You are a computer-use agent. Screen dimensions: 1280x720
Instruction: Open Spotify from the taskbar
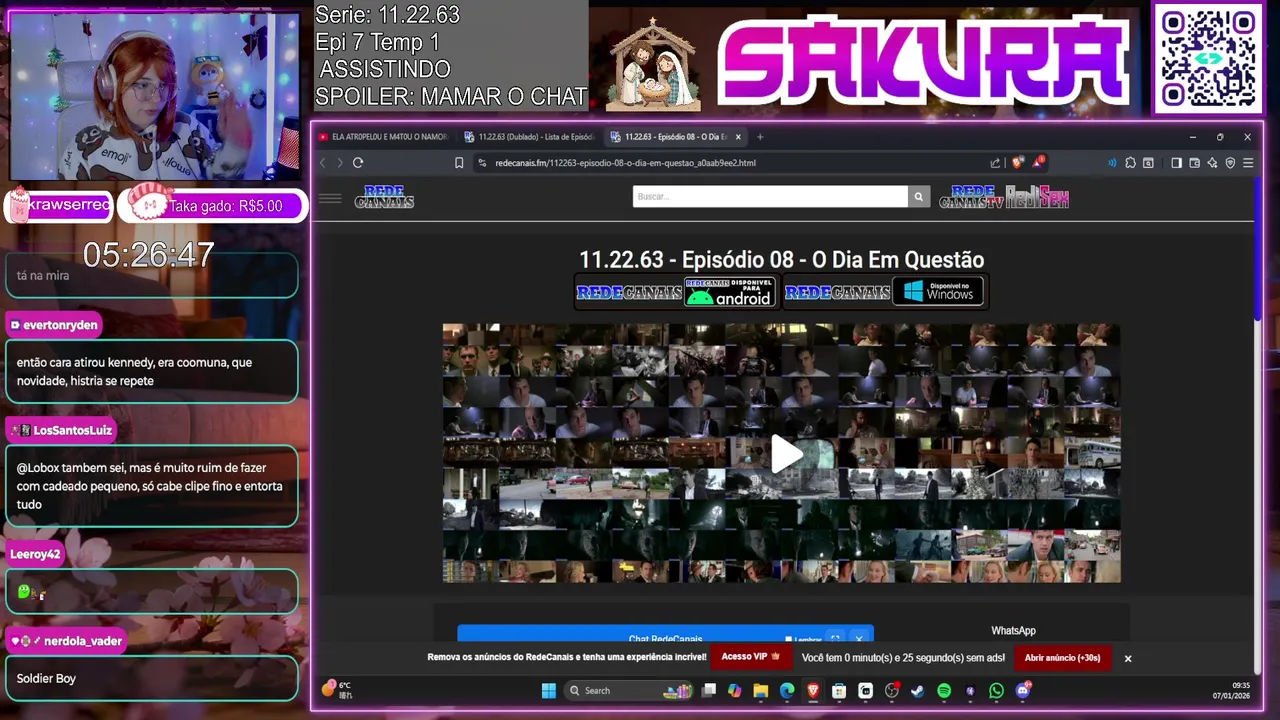coord(944,690)
